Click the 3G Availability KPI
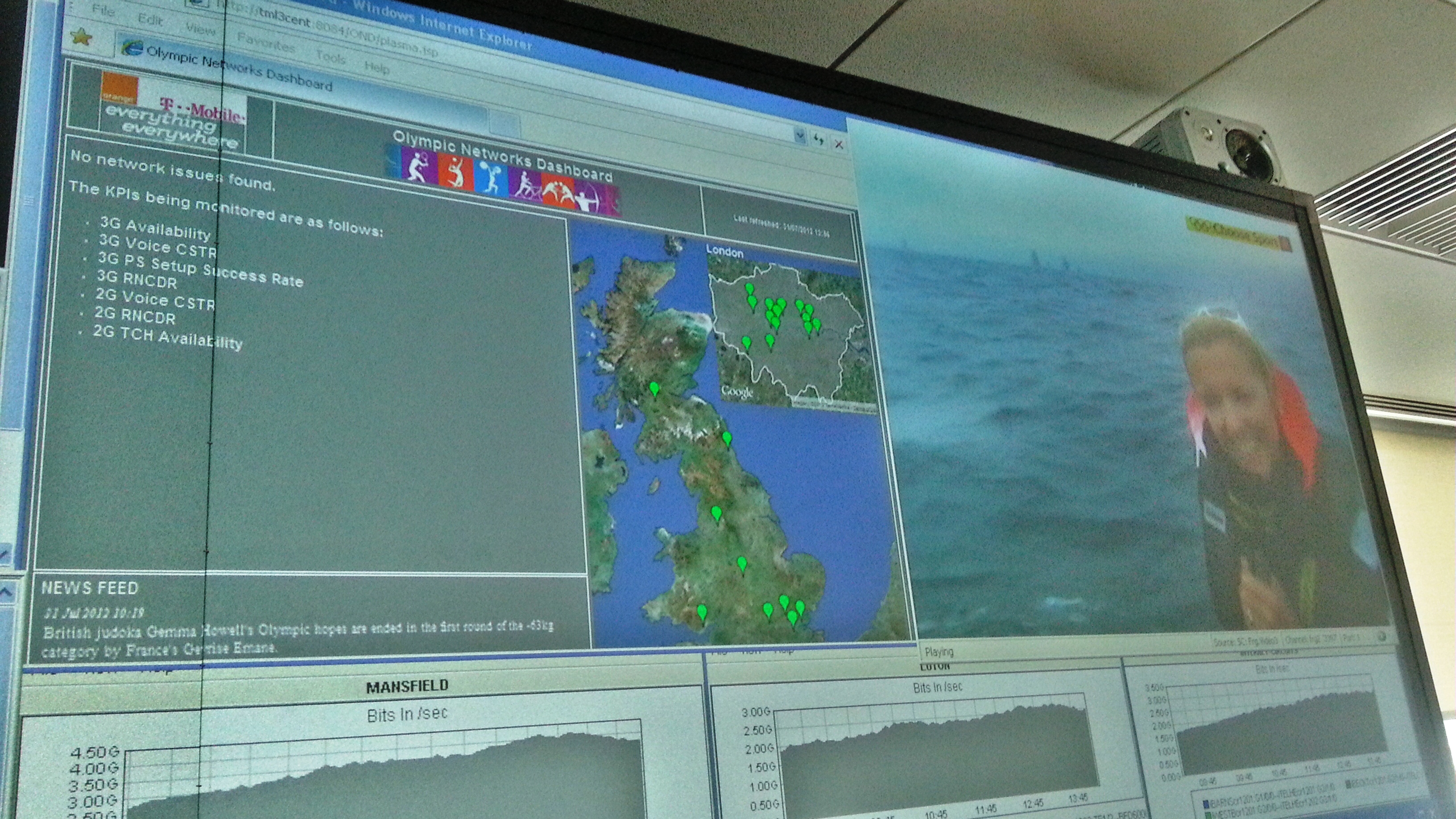The height and width of the screenshot is (819, 1456). tap(155, 228)
